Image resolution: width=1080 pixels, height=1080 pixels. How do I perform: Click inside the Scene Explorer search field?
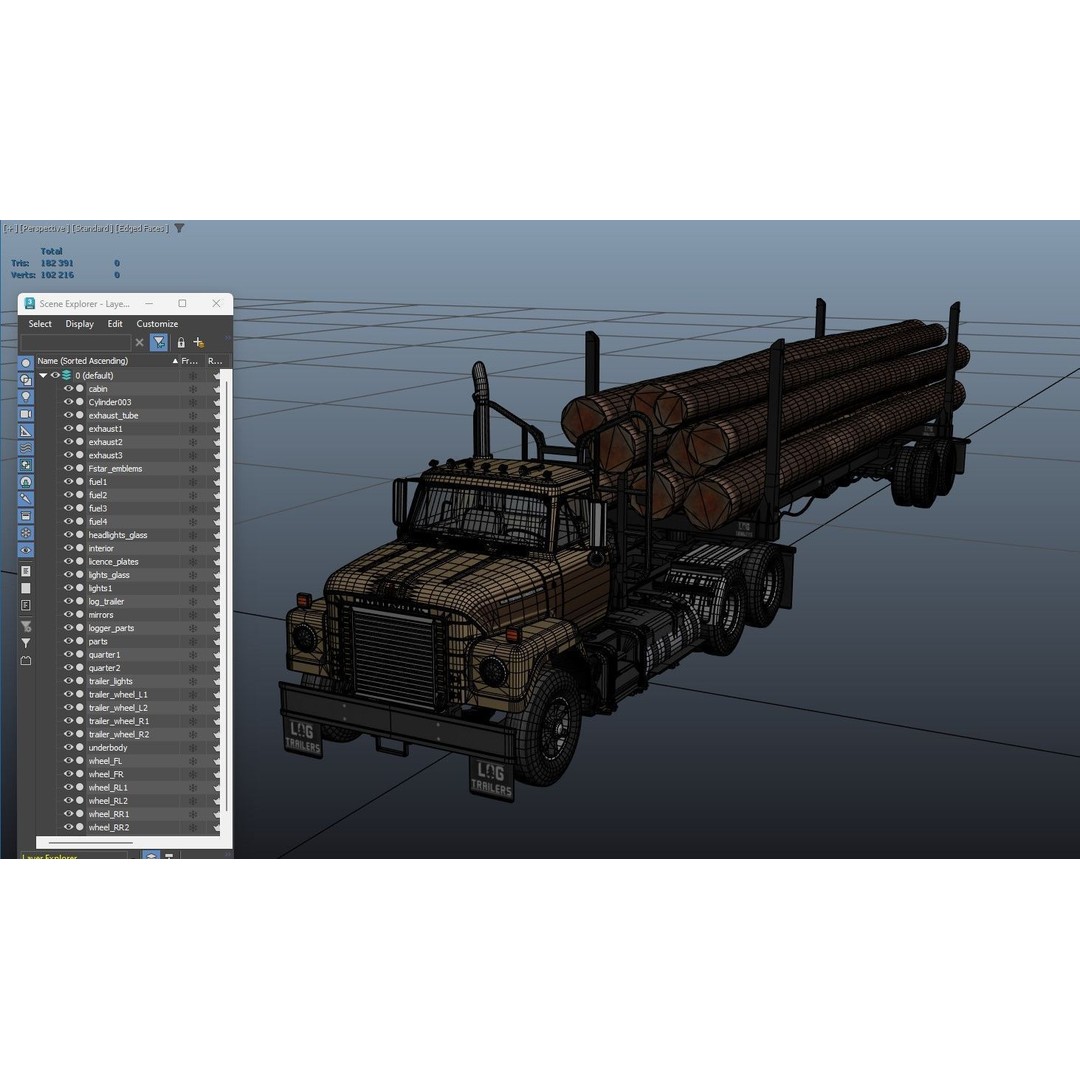point(77,341)
